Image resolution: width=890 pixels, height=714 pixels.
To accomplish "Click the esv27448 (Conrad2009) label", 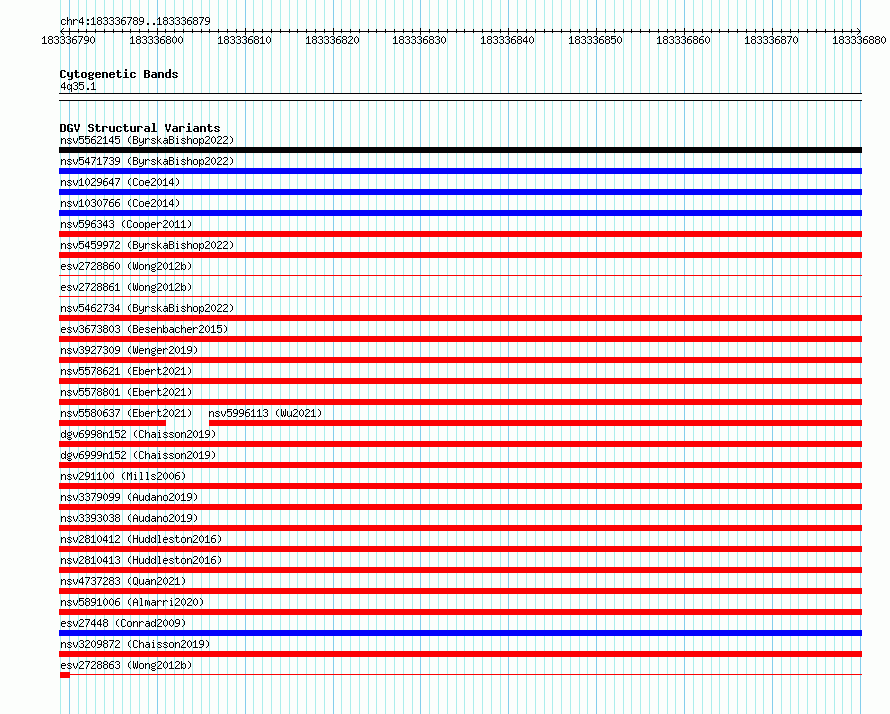I will (x=123, y=623).
